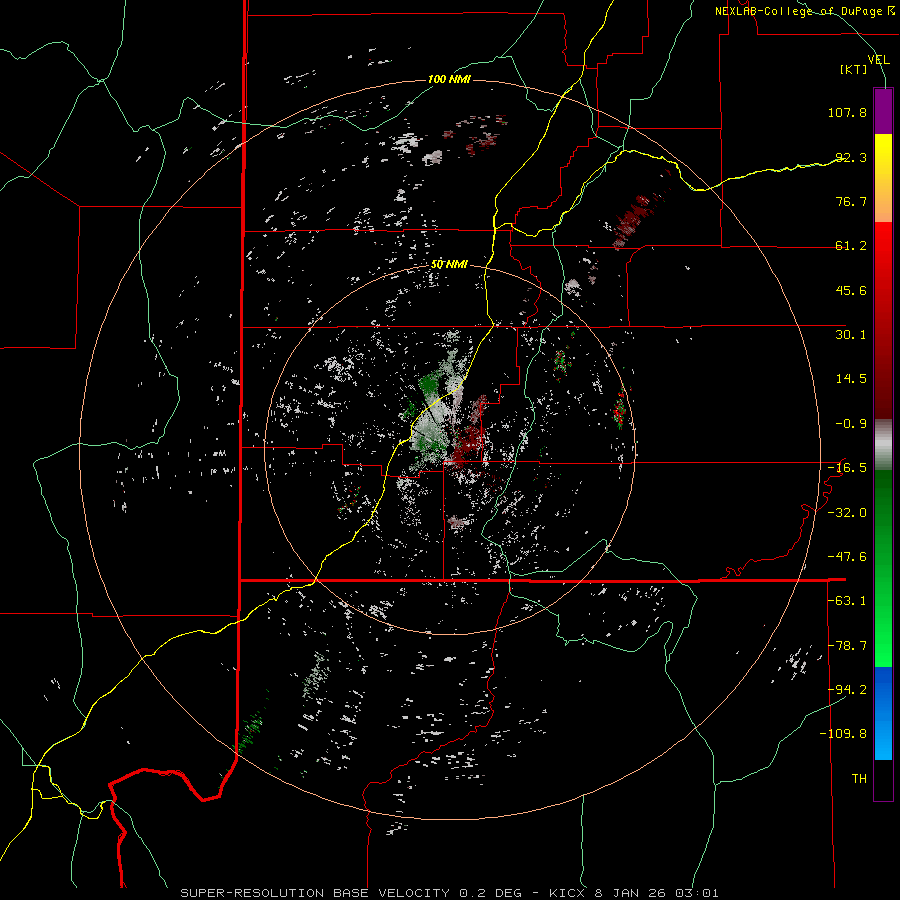
Task: Click the 76.7 scale value
Action: (x=851, y=201)
